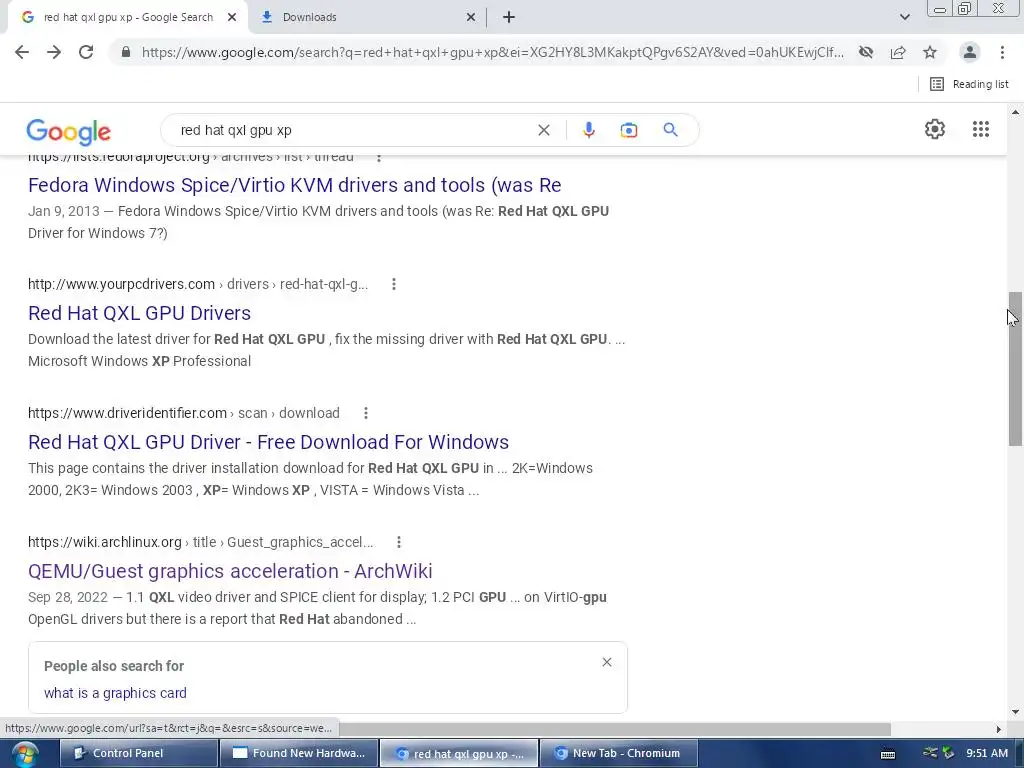The width and height of the screenshot is (1024, 768).
Task: Open Google quick settings gear
Action: tap(935, 129)
